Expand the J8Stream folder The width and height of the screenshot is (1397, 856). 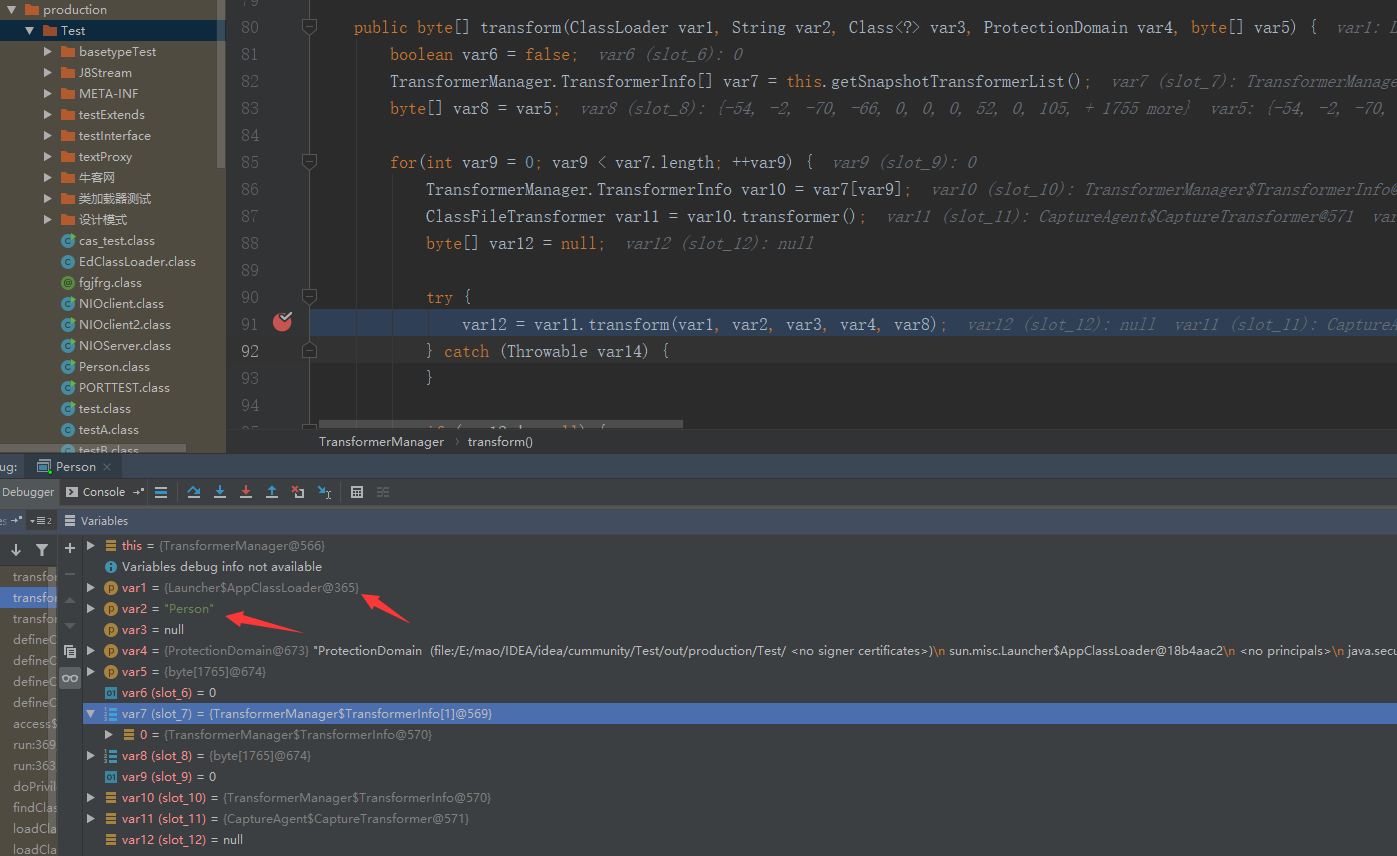point(48,73)
